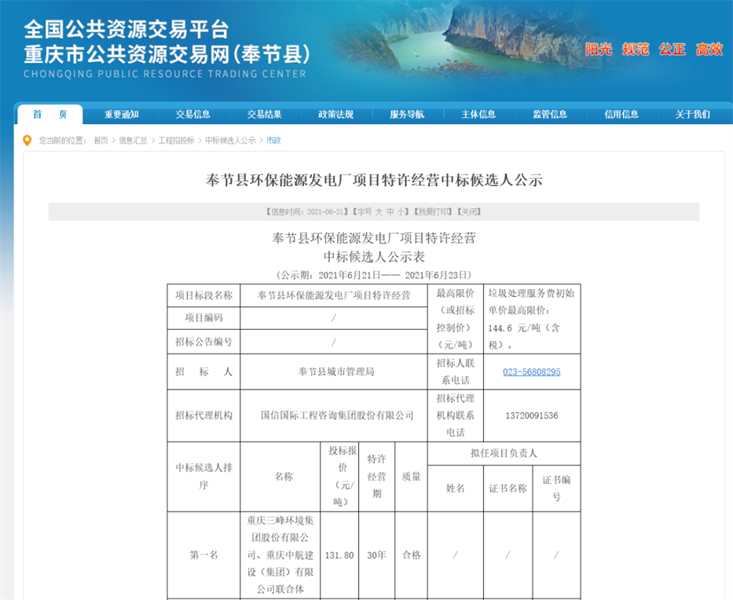Click 我要打印 to print page
733x600 pixels.
tap(434, 212)
